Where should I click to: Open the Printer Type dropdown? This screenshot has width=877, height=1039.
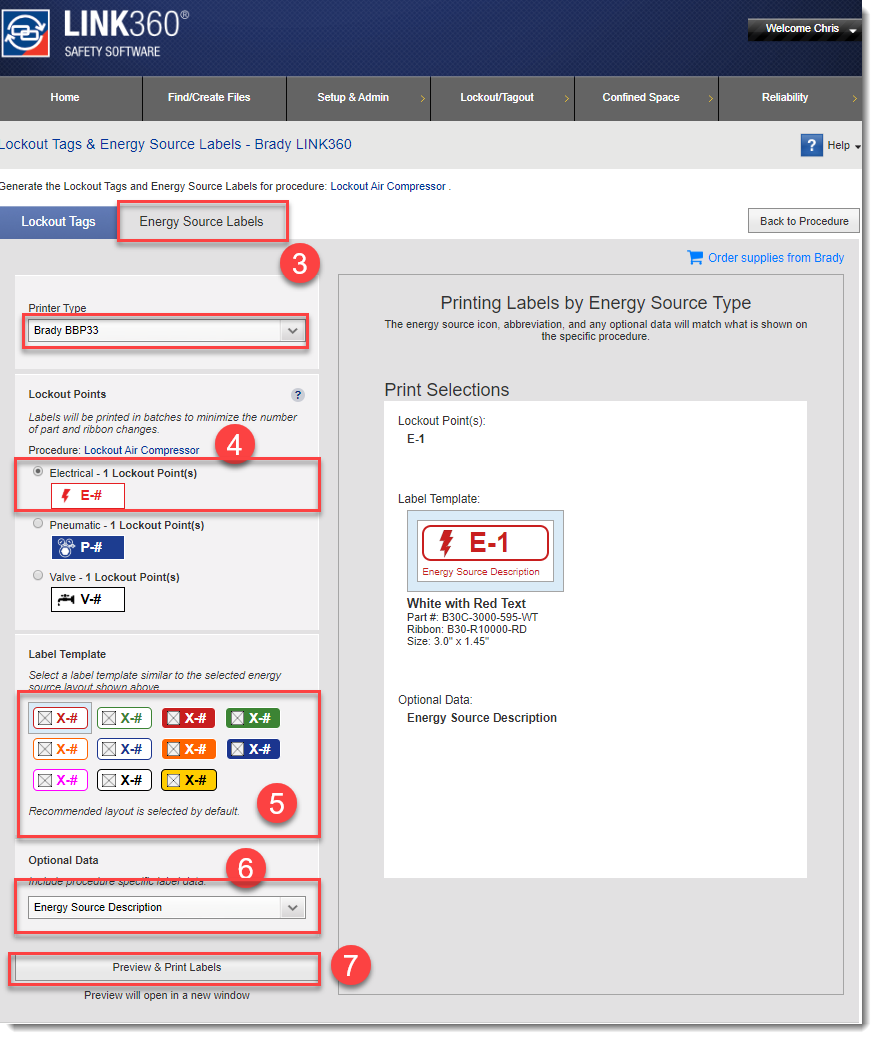pos(166,330)
